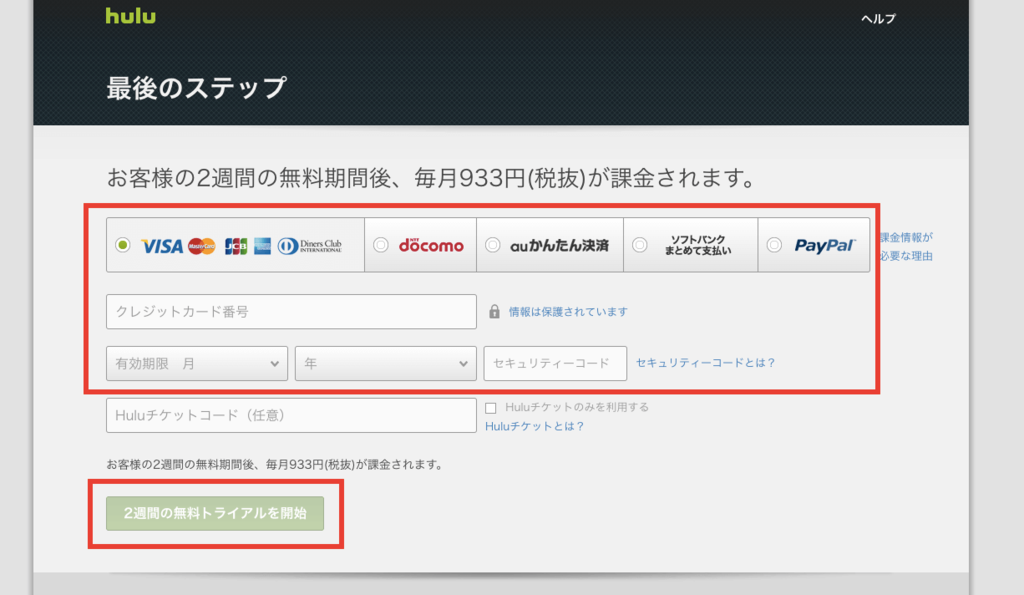This screenshot has height=595, width=1024.
Task: Select the SoftBank payment radio button
Action: (640, 245)
